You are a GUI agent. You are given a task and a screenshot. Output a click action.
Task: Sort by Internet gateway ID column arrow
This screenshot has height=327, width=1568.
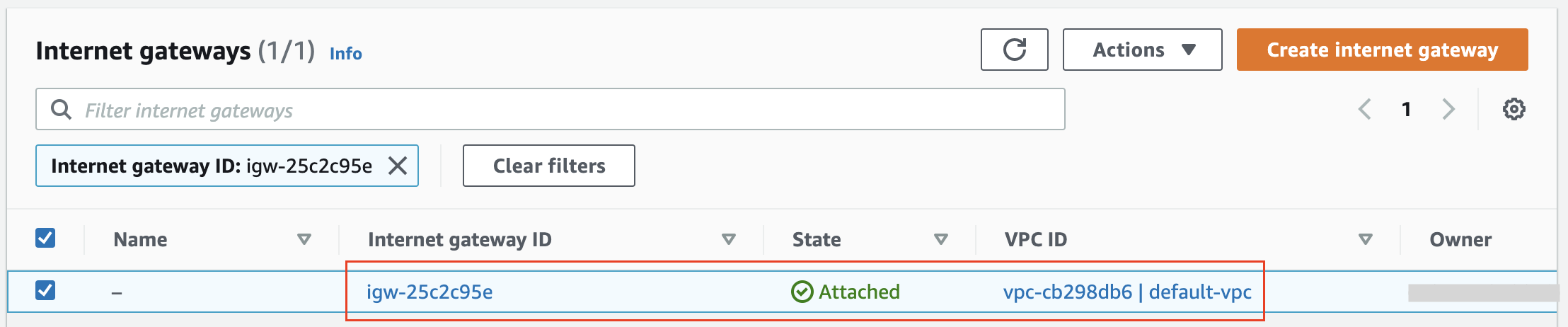click(728, 239)
